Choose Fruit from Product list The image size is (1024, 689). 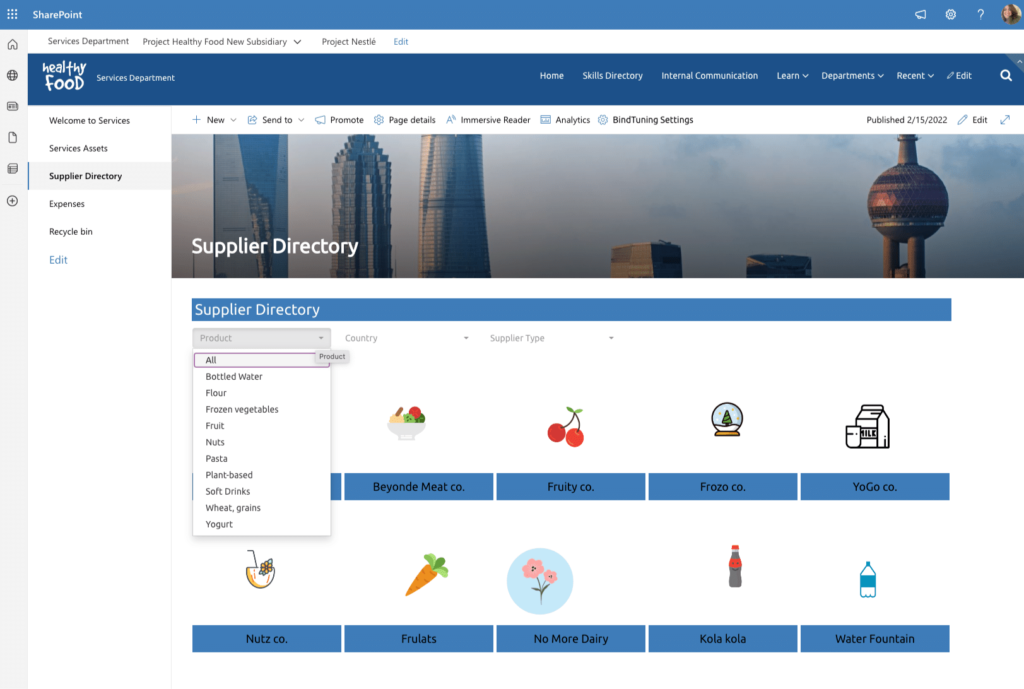pyautogui.click(x=261, y=425)
